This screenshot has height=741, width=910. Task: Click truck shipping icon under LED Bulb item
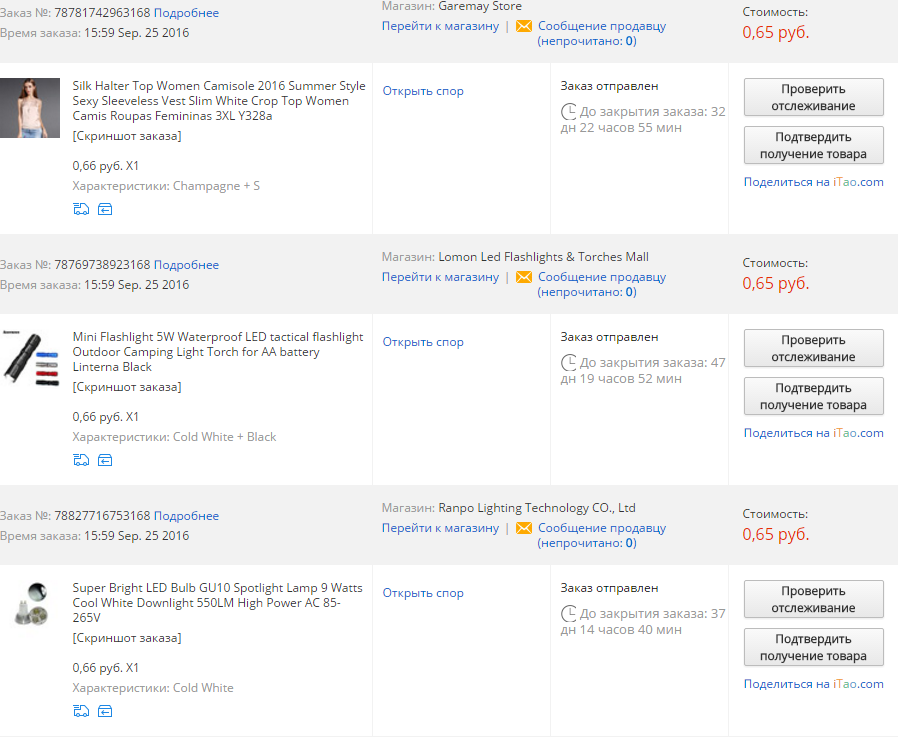coord(81,711)
